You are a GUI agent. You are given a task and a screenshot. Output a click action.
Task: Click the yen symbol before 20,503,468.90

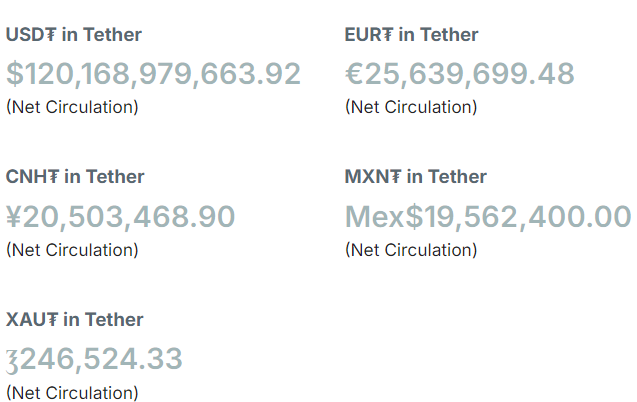coord(15,217)
